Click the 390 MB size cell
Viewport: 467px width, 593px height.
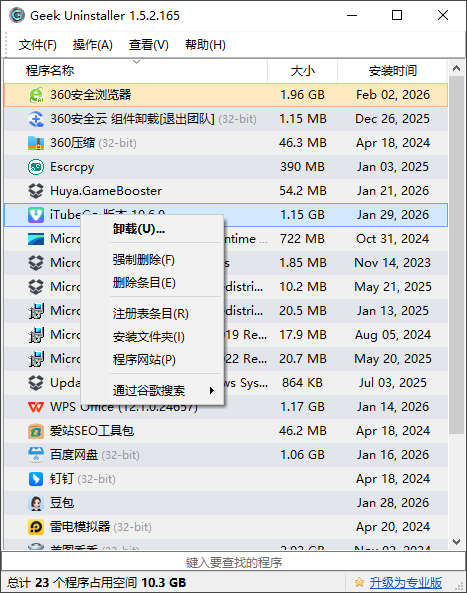(303, 167)
